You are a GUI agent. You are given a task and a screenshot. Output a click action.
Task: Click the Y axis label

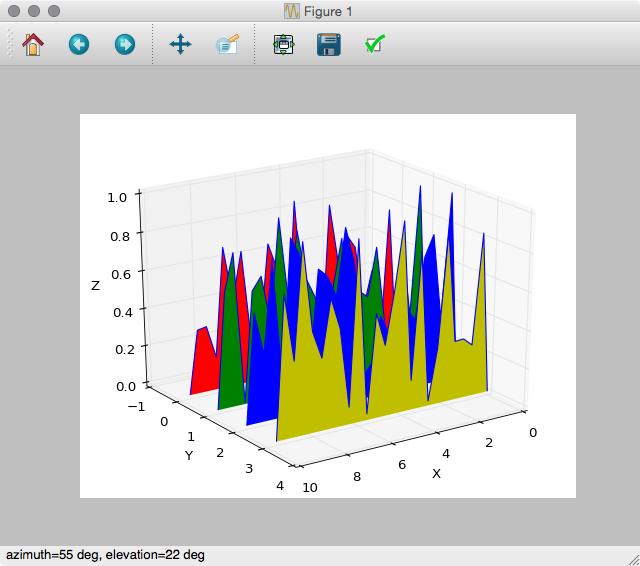pyautogui.click(x=189, y=455)
